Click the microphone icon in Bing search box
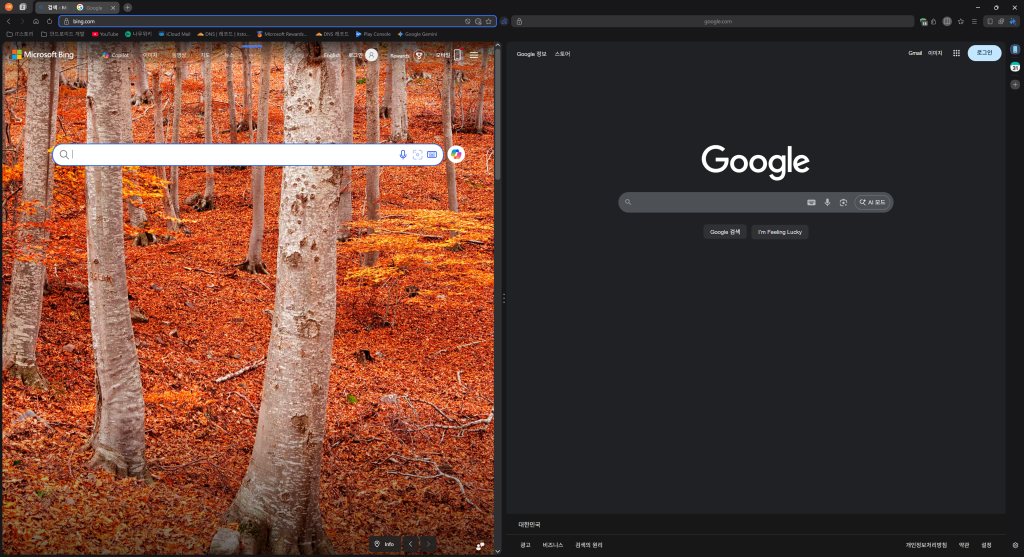Image resolution: width=1024 pixels, height=557 pixels. pyautogui.click(x=403, y=155)
